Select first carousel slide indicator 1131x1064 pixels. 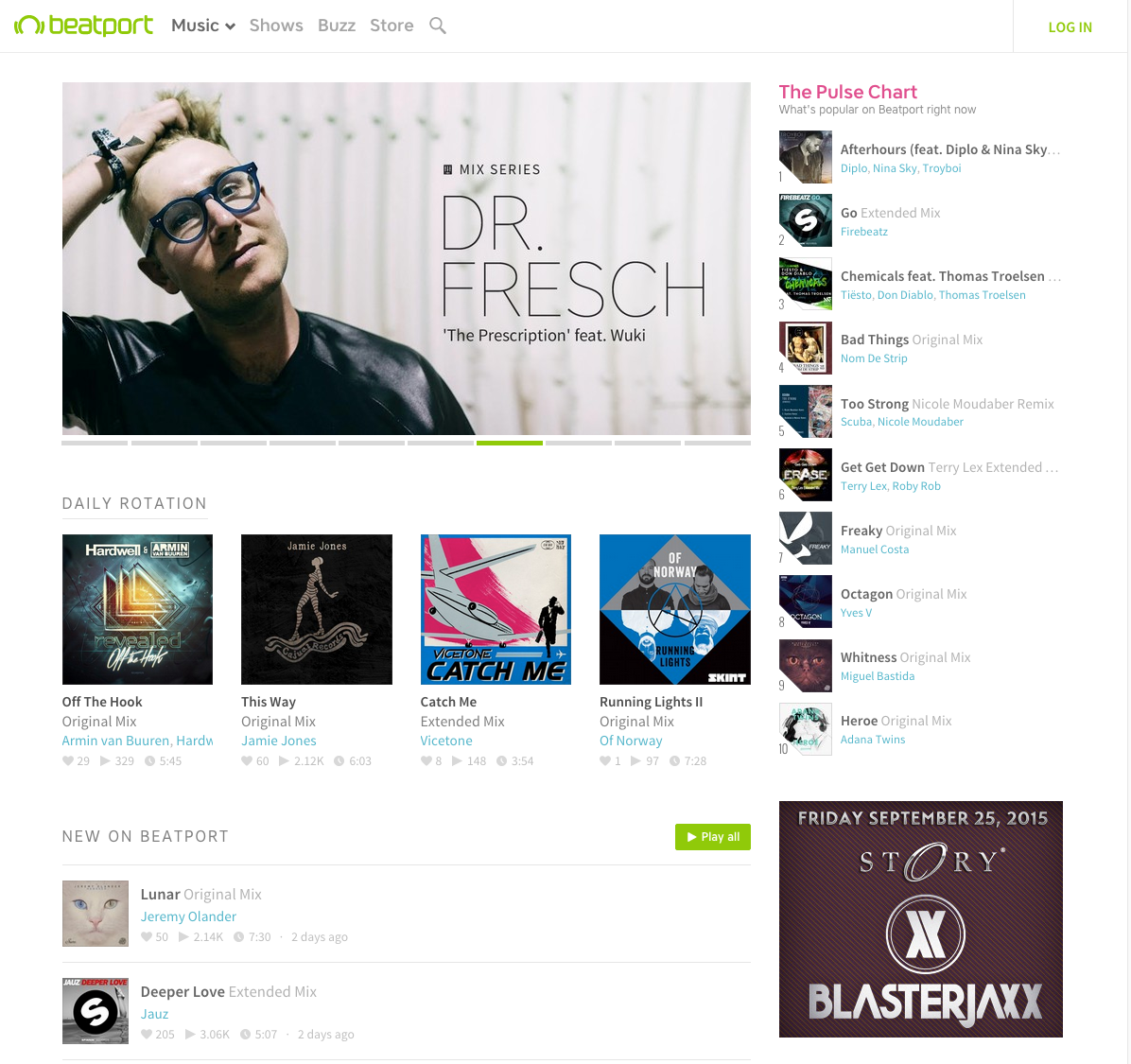coord(96,443)
